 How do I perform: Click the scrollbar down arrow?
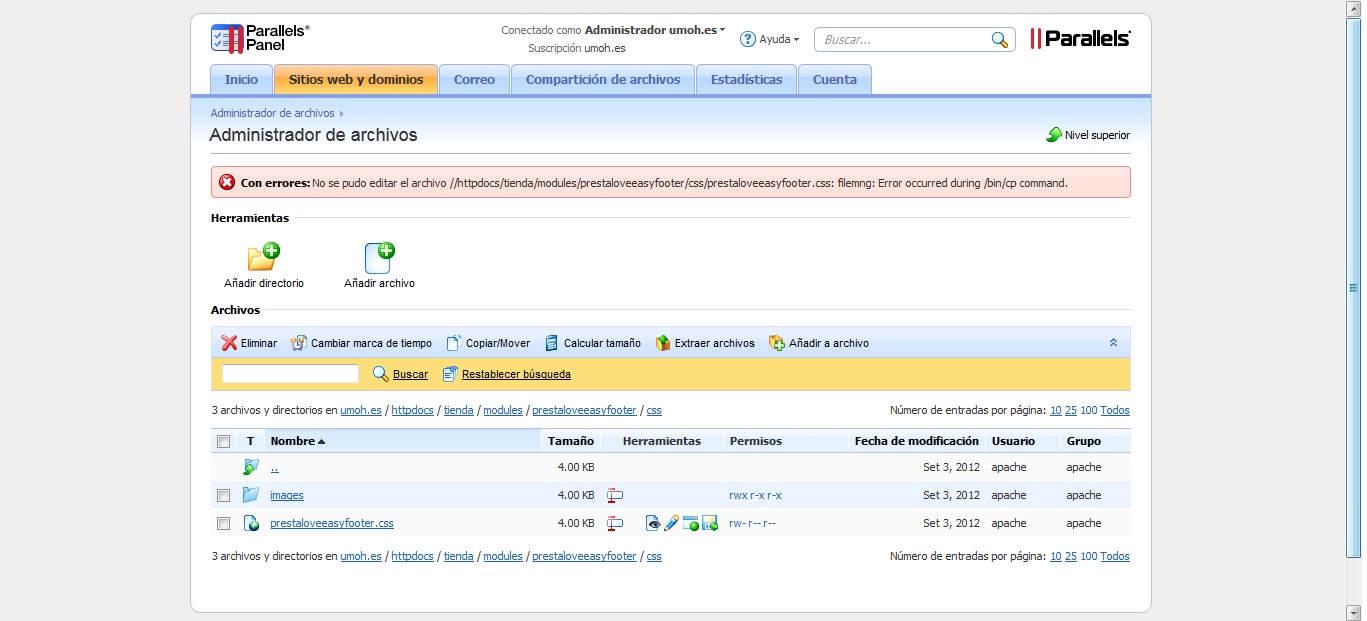click(1355, 612)
